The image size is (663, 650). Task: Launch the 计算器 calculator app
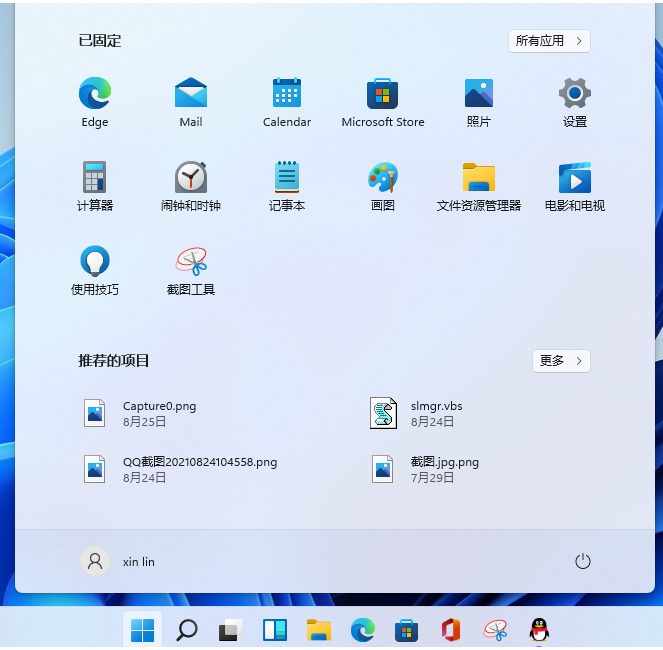coord(95,186)
